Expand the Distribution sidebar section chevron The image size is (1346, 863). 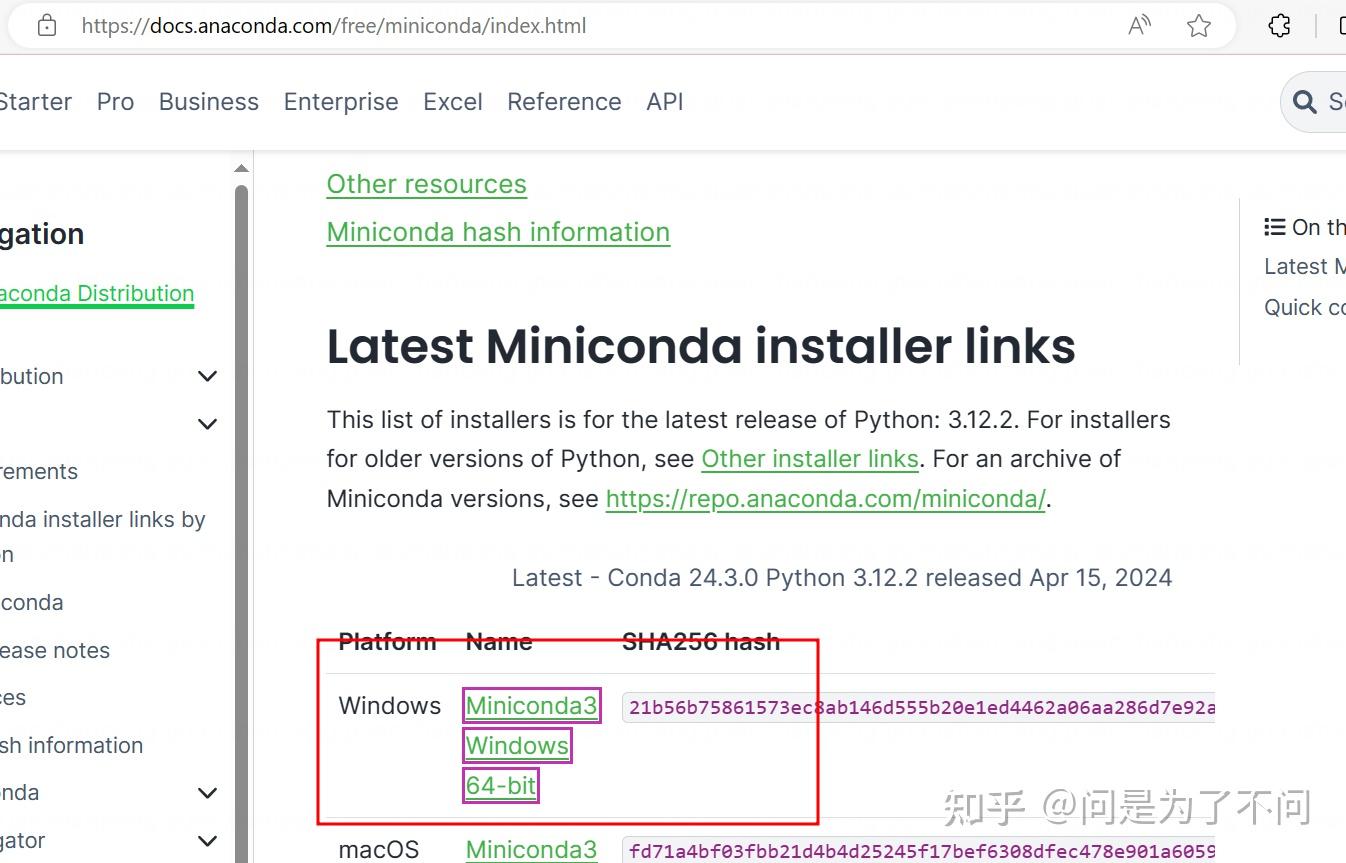[207, 376]
